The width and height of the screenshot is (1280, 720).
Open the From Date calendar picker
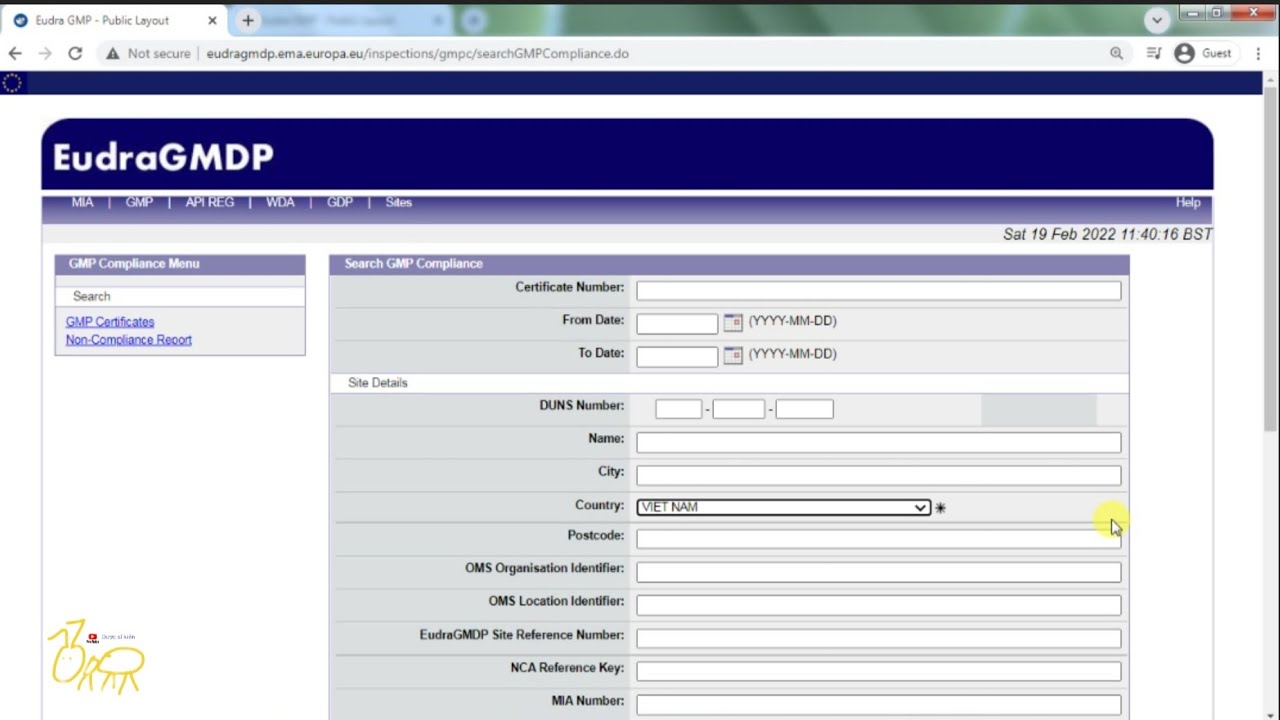coord(733,323)
